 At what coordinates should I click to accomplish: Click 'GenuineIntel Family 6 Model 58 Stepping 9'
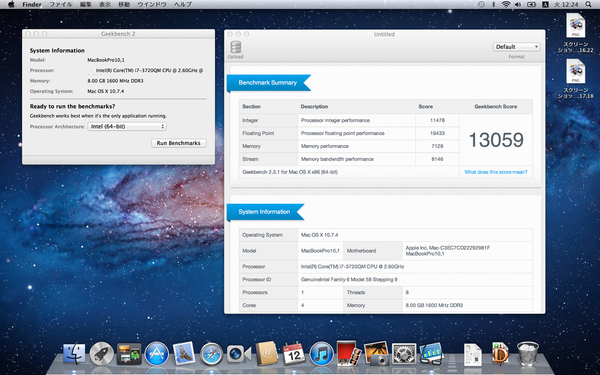click(x=349, y=279)
